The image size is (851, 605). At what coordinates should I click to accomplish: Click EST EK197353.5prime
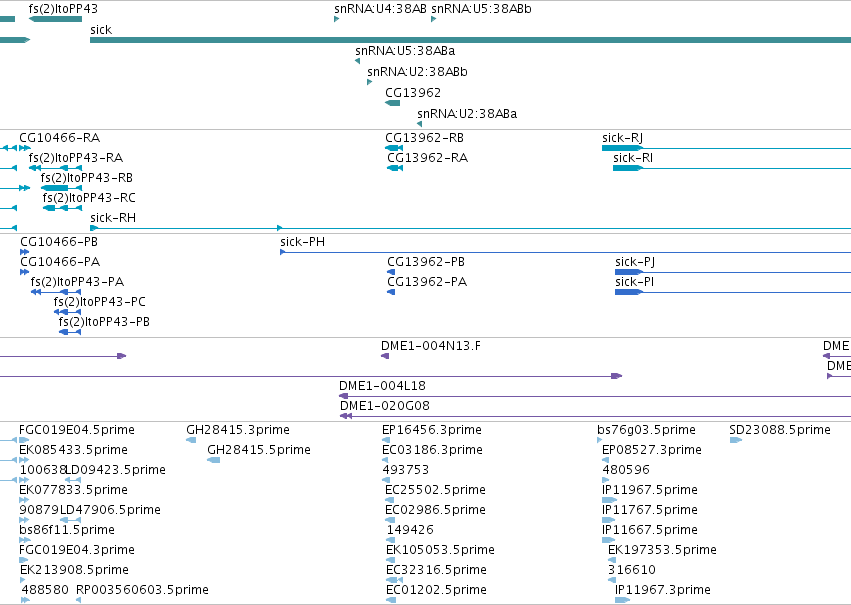(x=663, y=550)
